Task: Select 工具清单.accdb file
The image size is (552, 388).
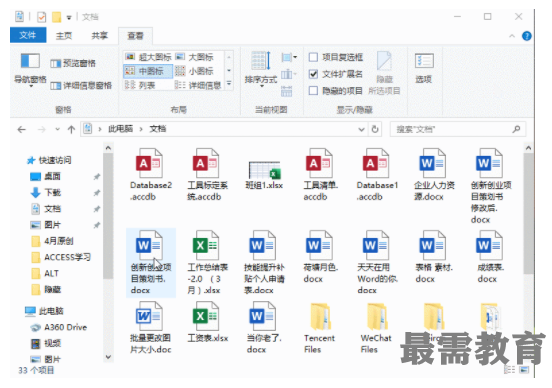Action: 320,175
